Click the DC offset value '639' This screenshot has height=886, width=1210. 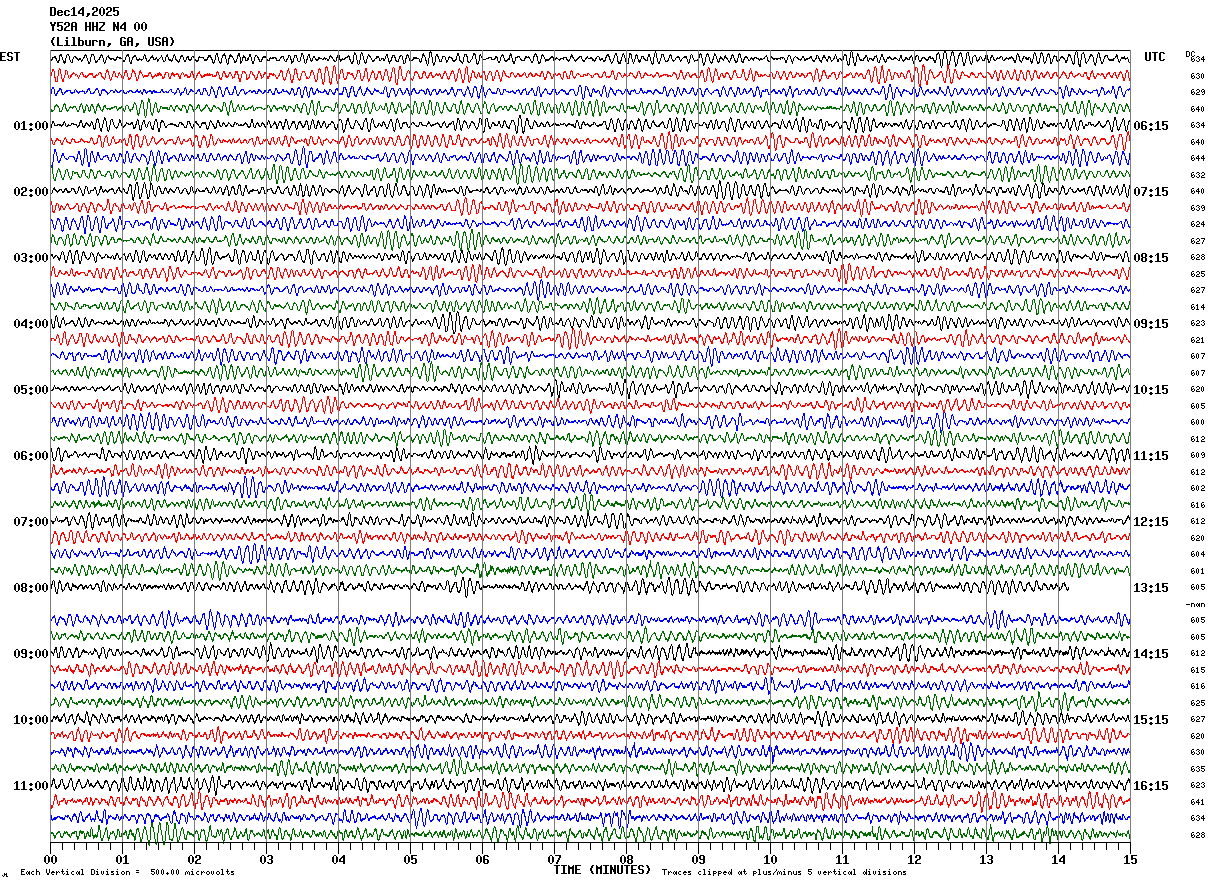(1197, 208)
